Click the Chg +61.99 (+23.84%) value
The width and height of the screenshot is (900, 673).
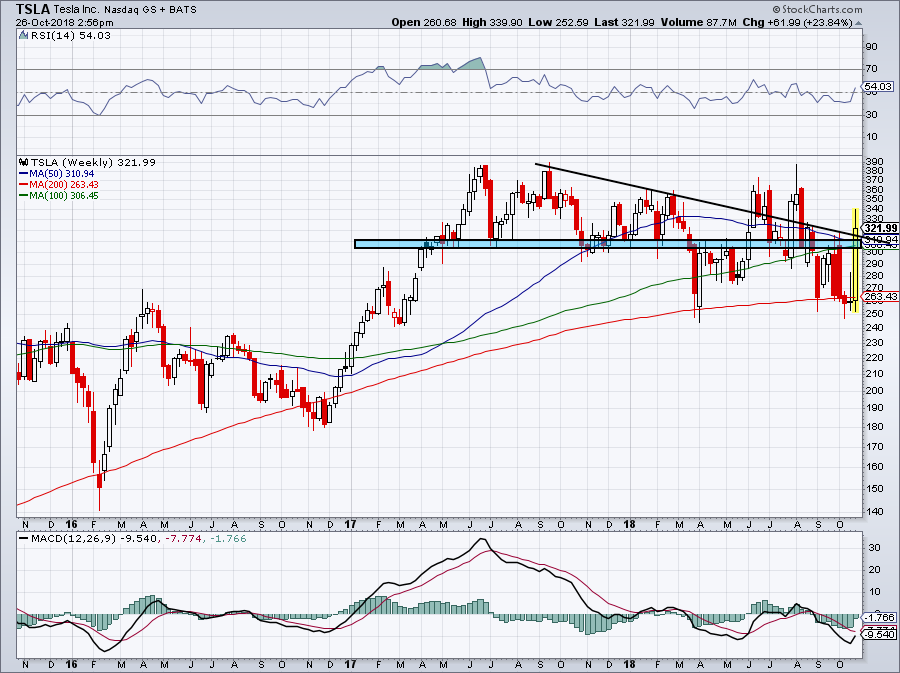(797, 22)
